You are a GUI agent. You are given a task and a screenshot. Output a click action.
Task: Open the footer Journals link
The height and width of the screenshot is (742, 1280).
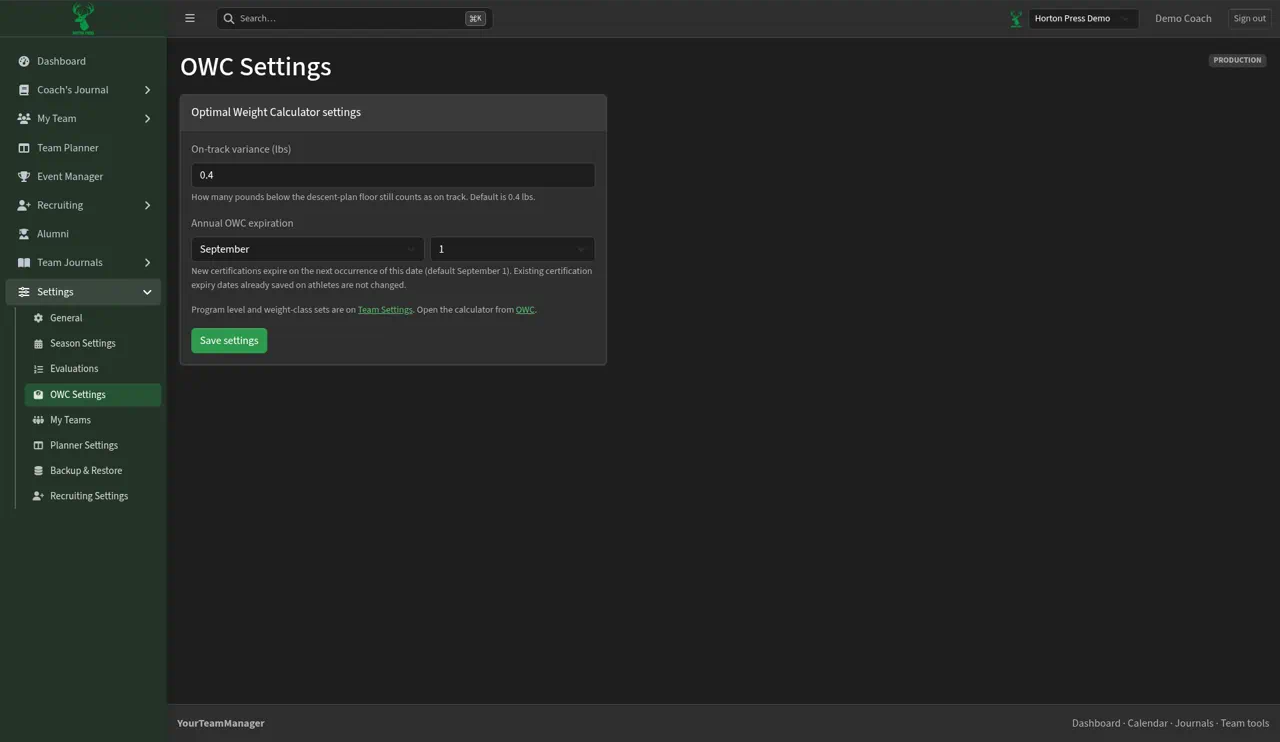(1194, 723)
